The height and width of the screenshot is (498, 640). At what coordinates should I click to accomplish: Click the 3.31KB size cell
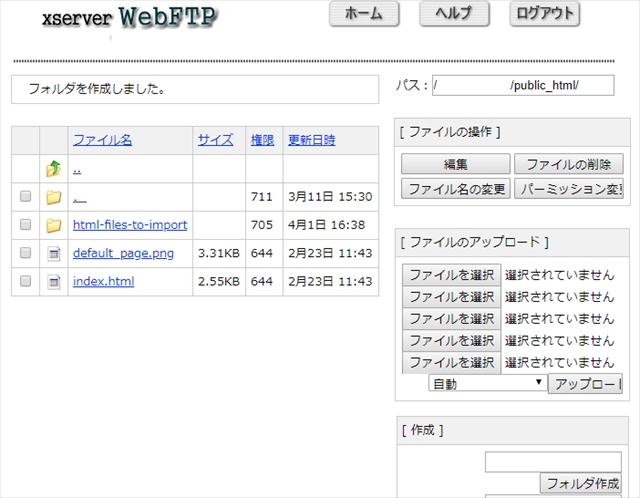[219, 253]
